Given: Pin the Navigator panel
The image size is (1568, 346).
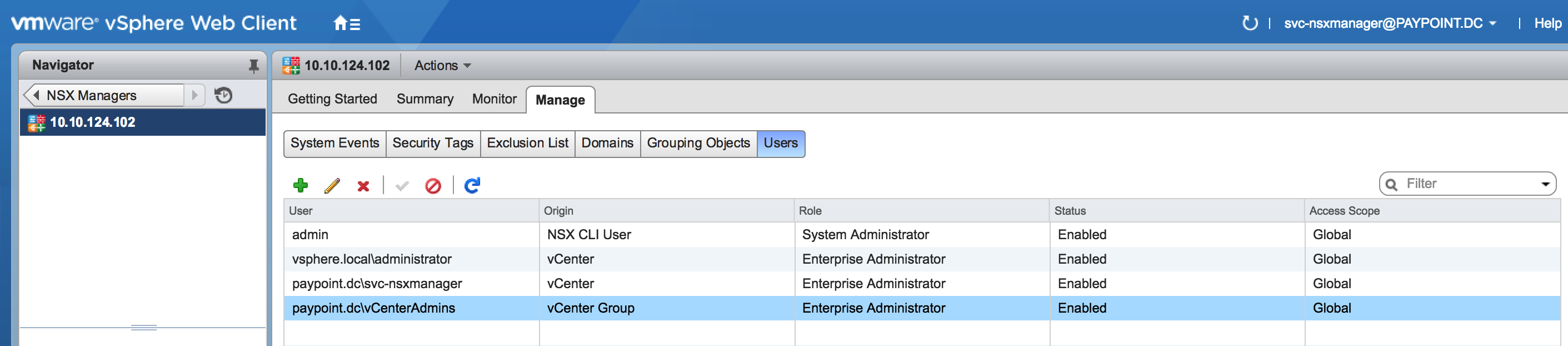Looking at the screenshot, I should (254, 66).
